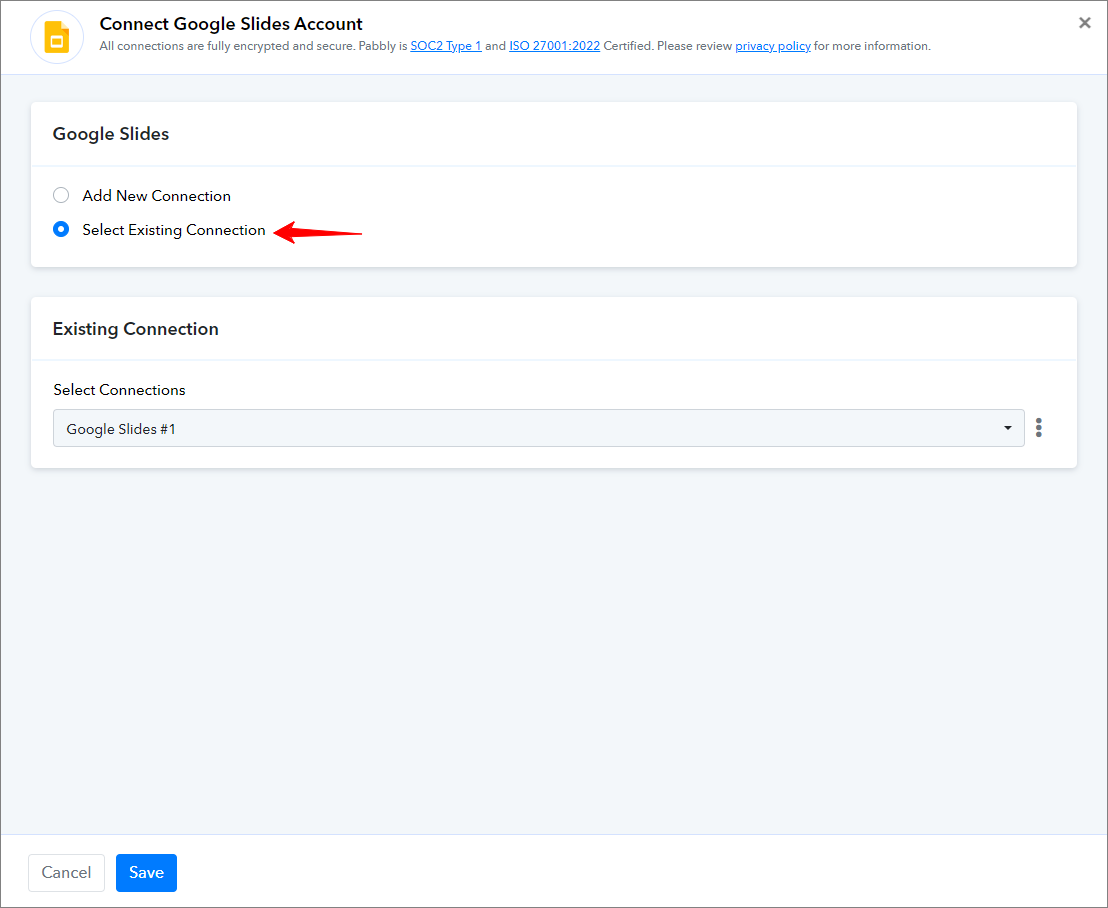Viewport: 1108px width, 908px height.
Task: Open the Google Slides #1 connection dropdown
Action: pos(538,428)
